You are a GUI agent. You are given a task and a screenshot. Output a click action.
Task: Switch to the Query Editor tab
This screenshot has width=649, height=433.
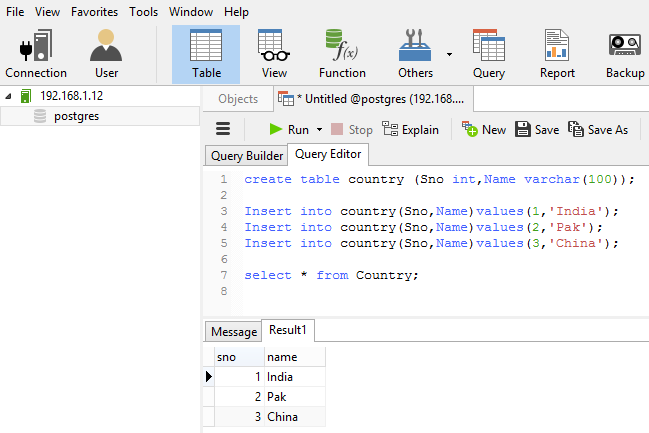[328, 154]
